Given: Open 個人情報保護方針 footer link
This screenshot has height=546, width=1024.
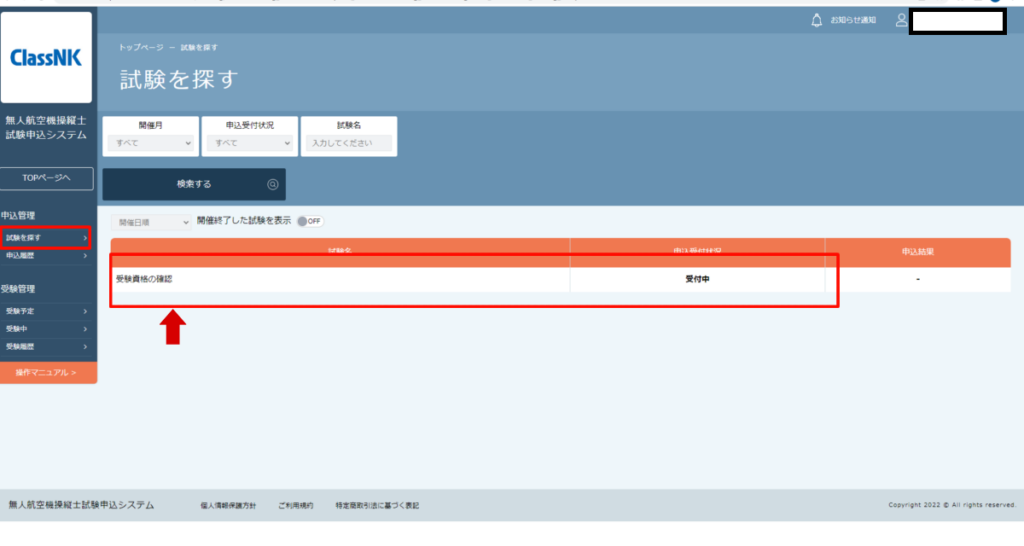Looking at the screenshot, I should coord(228,506).
